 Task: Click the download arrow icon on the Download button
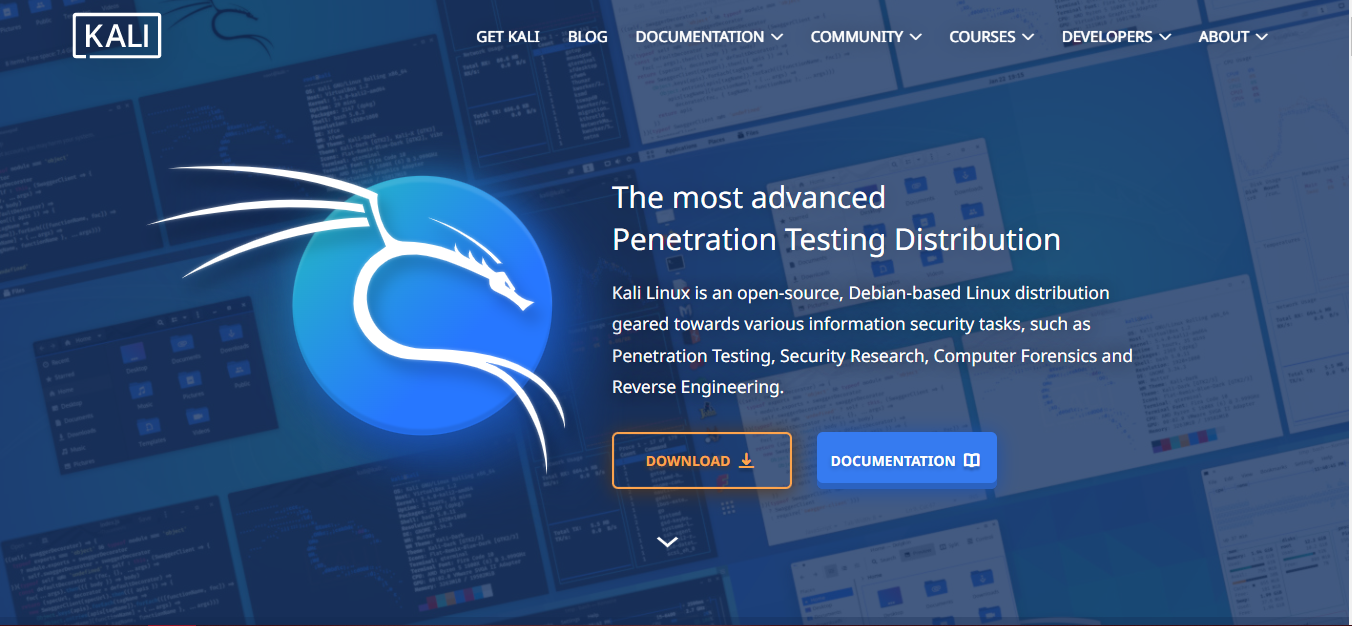pyautogui.click(x=746, y=460)
